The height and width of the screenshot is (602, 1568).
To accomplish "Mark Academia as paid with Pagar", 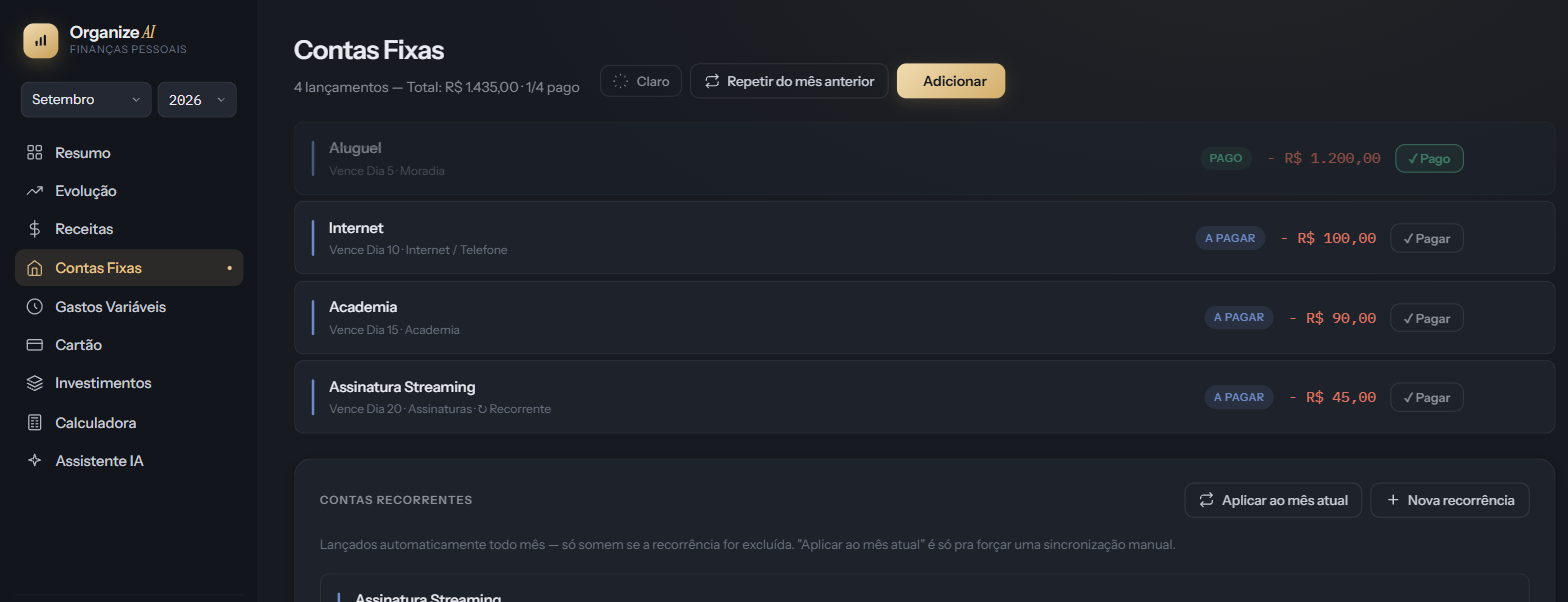I will tap(1427, 318).
